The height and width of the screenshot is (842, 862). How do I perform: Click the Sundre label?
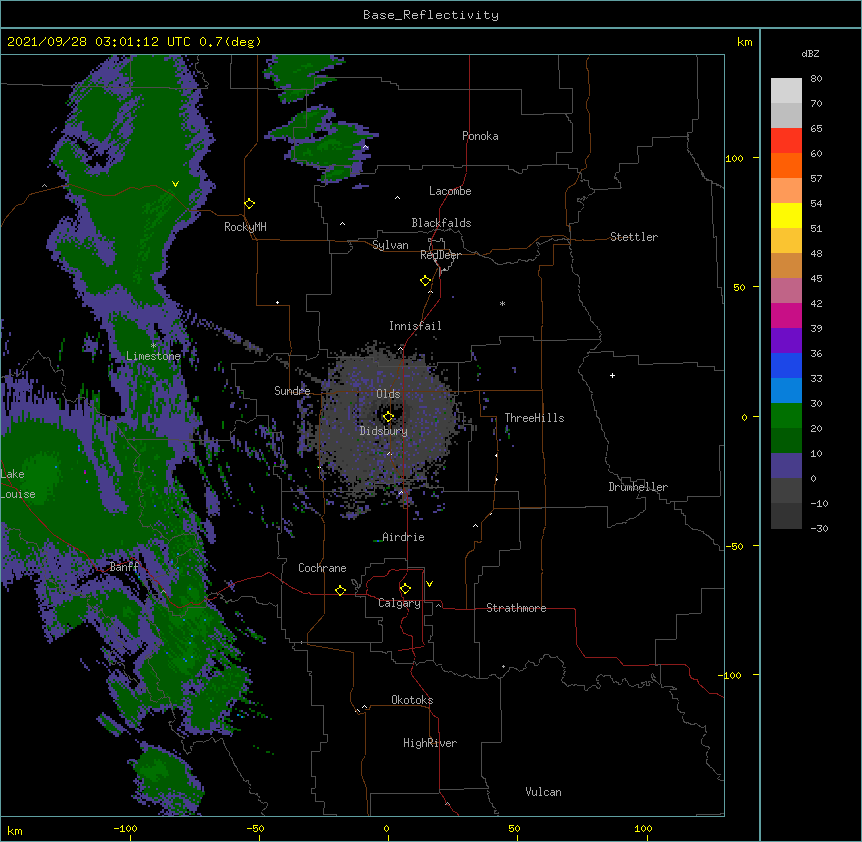click(x=292, y=391)
